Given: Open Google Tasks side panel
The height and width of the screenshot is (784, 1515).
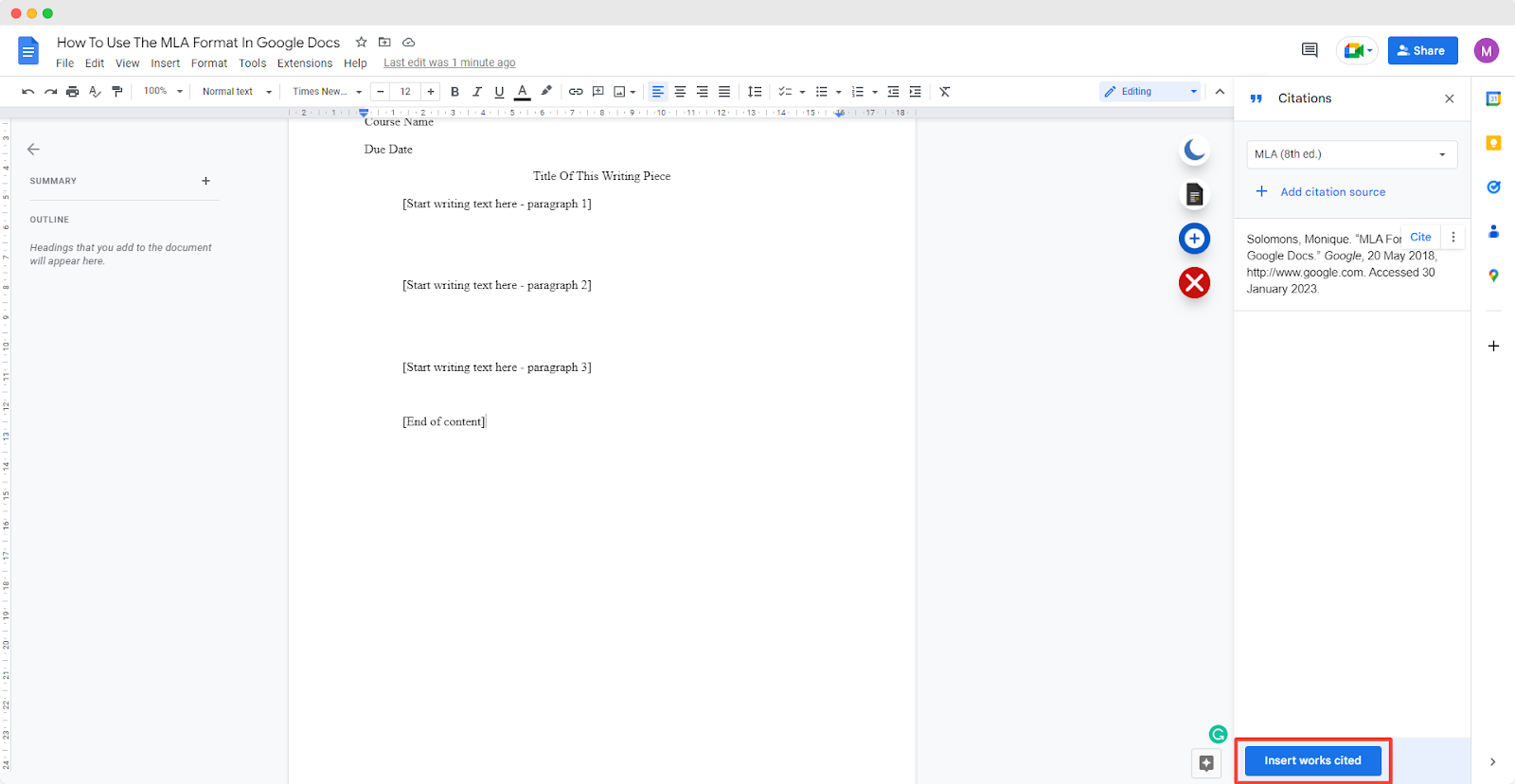Looking at the screenshot, I should pyautogui.click(x=1493, y=187).
